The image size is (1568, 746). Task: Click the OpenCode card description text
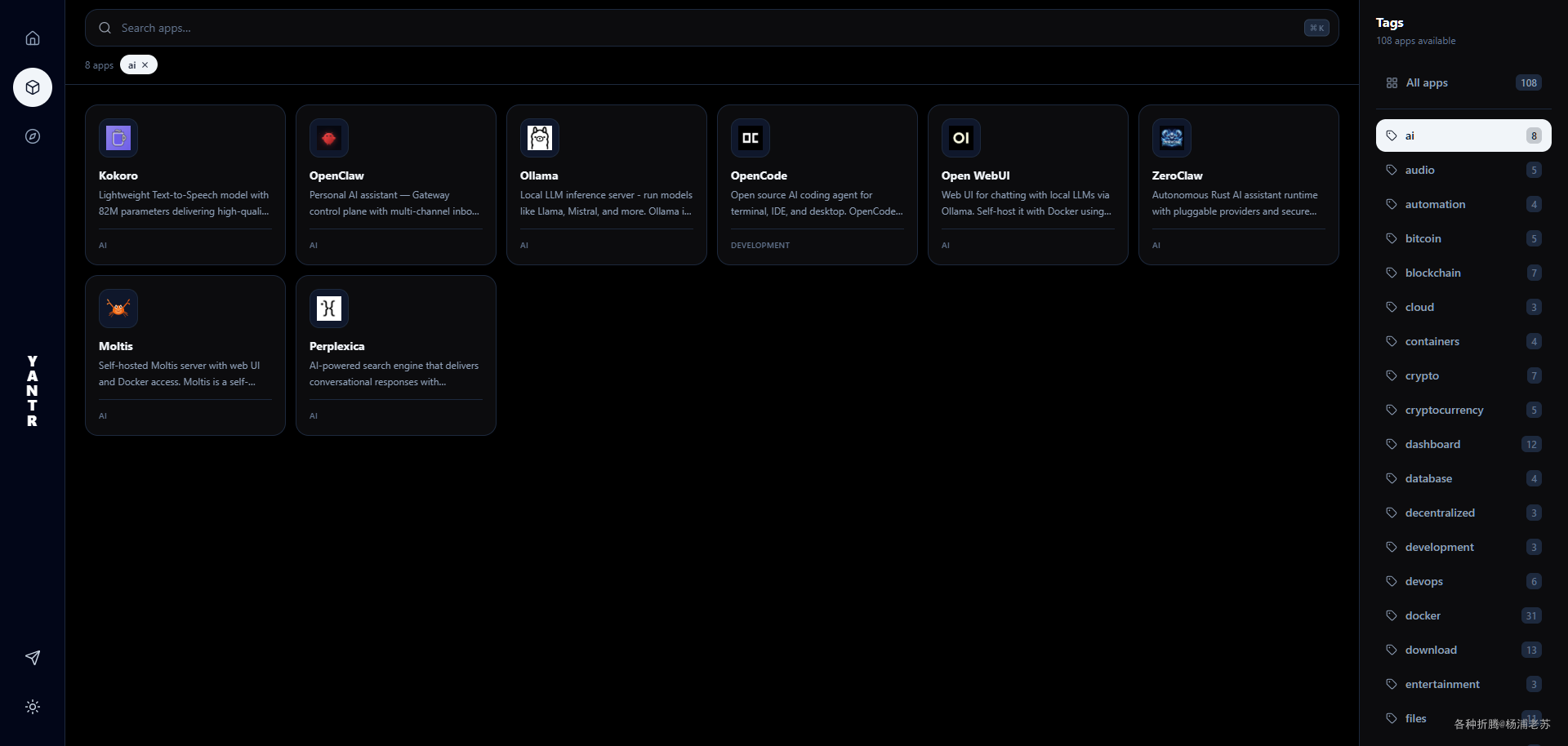click(x=817, y=203)
